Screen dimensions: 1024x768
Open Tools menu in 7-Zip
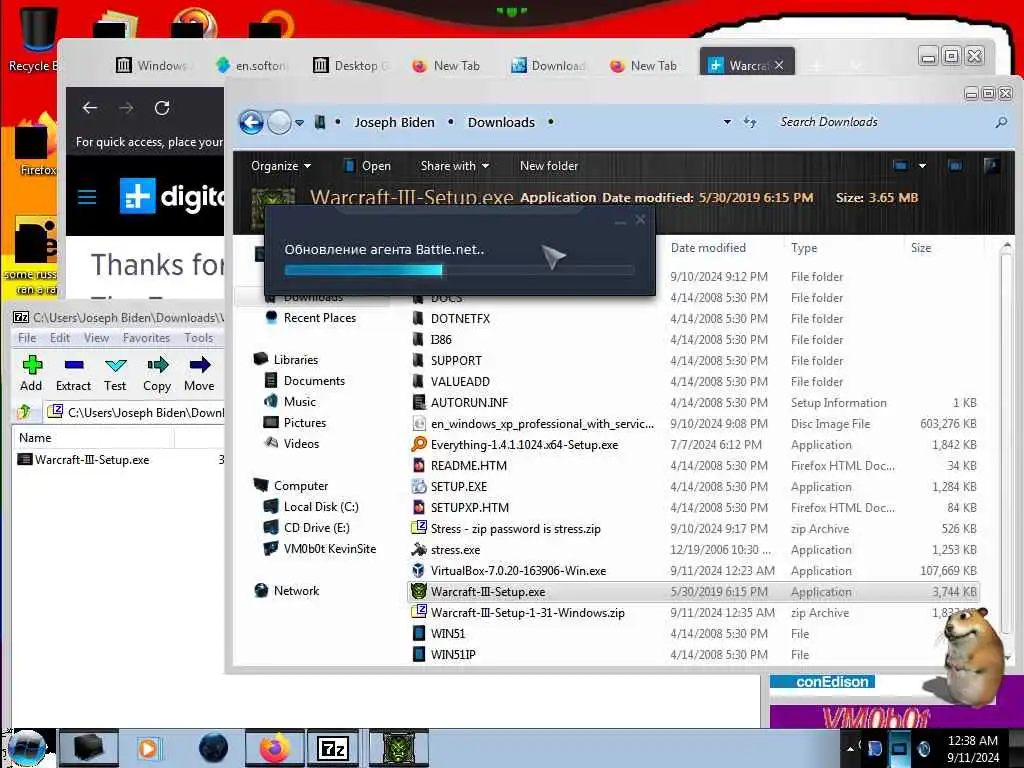[x=199, y=338]
